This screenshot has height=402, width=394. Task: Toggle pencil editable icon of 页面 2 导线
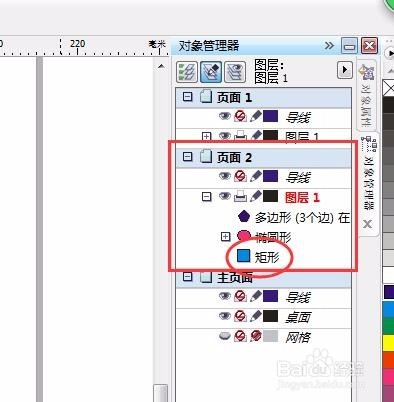(255, 176)
